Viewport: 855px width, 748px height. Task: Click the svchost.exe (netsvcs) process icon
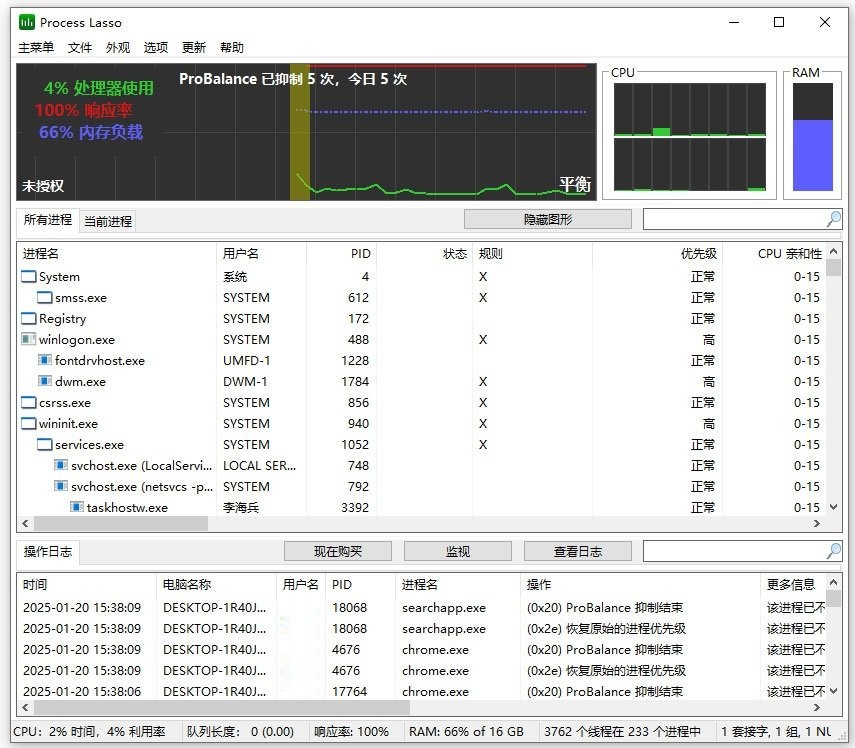pyautogui.click(x=62, y=486)
